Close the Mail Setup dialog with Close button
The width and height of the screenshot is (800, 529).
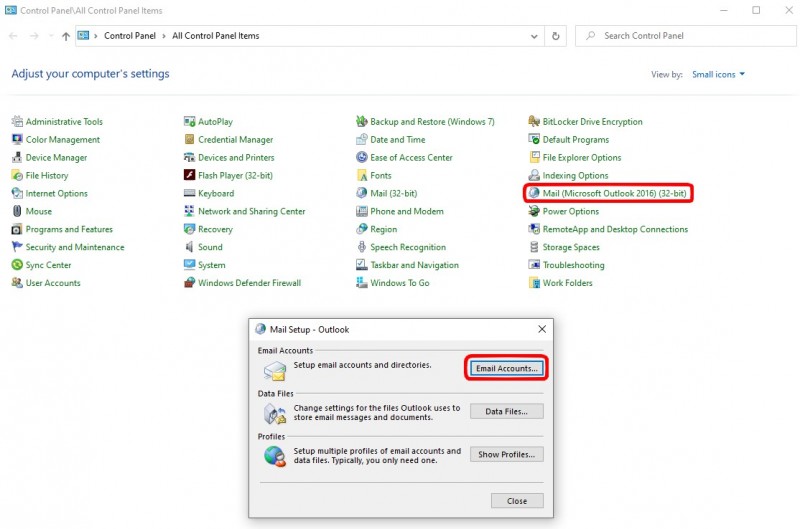click(517, 501)
